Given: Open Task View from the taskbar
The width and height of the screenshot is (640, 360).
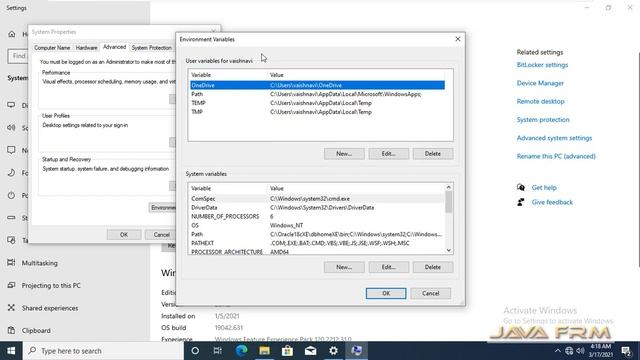Looking at the screenshot, I should (218, 351).
